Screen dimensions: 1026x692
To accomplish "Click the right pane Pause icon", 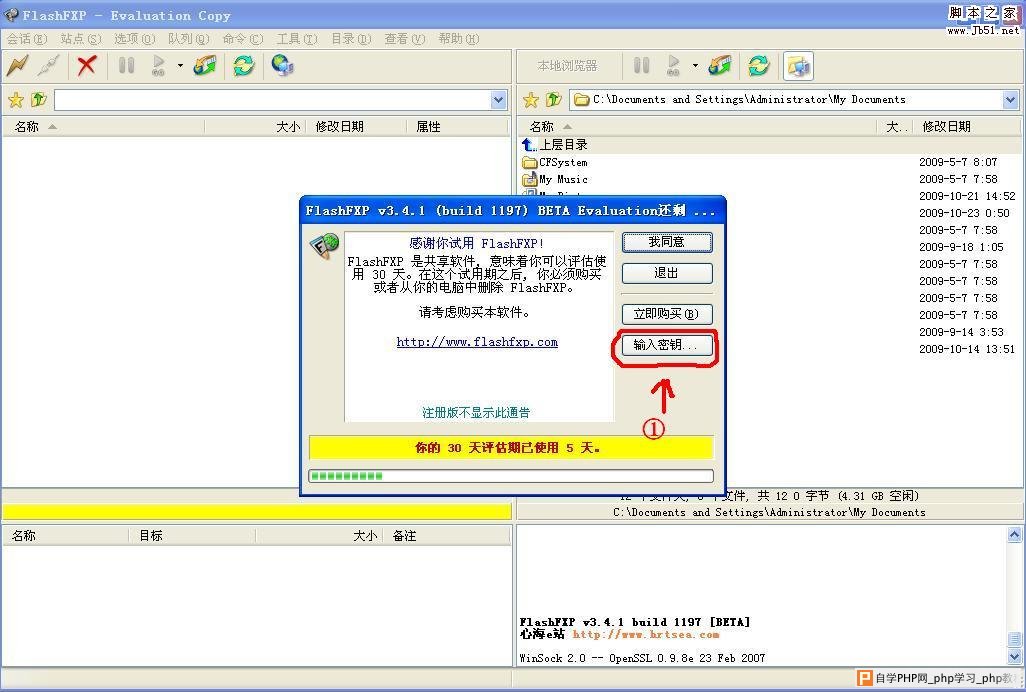I will 642,65.
